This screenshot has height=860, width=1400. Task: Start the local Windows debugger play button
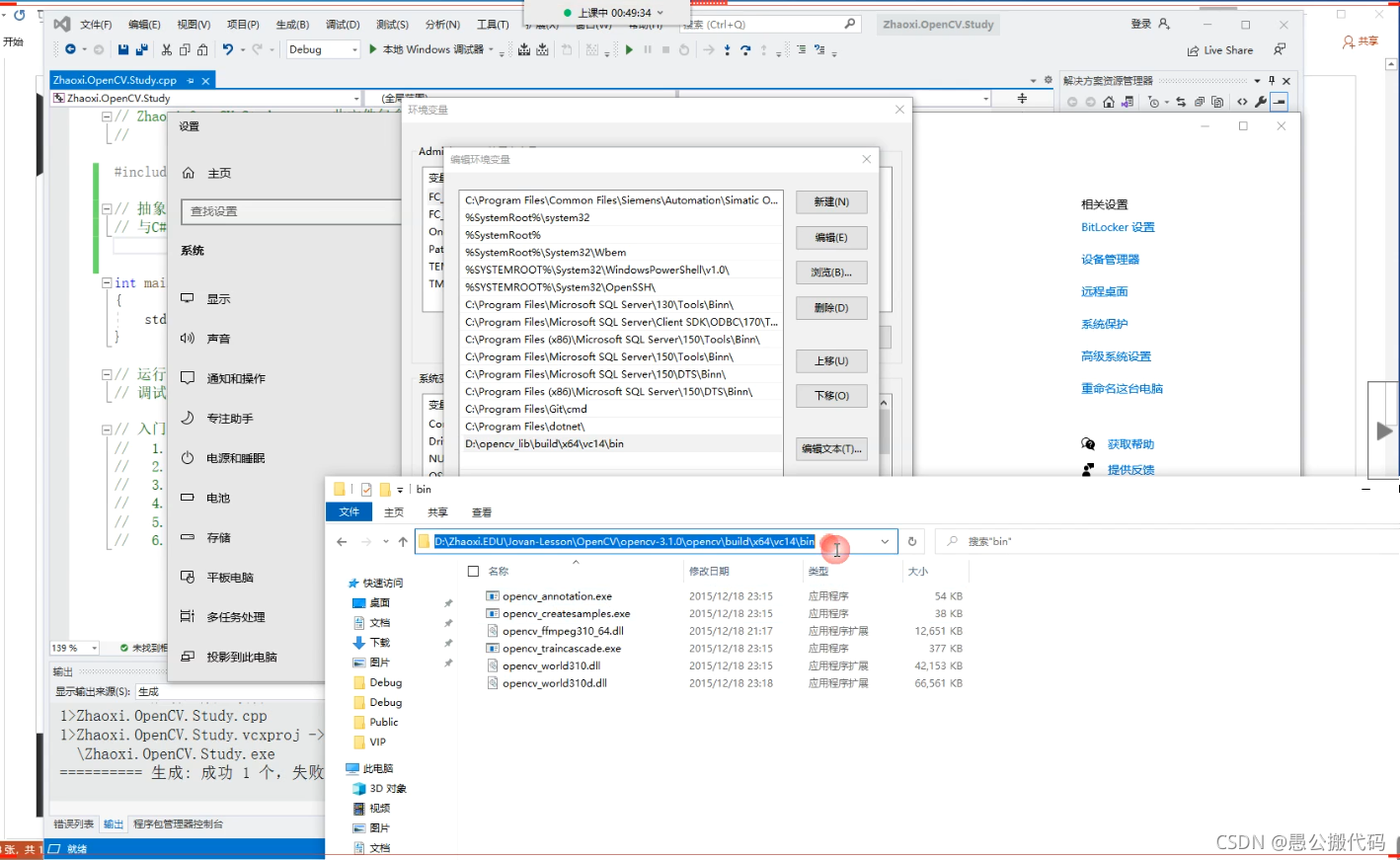(x=373, y=49)
